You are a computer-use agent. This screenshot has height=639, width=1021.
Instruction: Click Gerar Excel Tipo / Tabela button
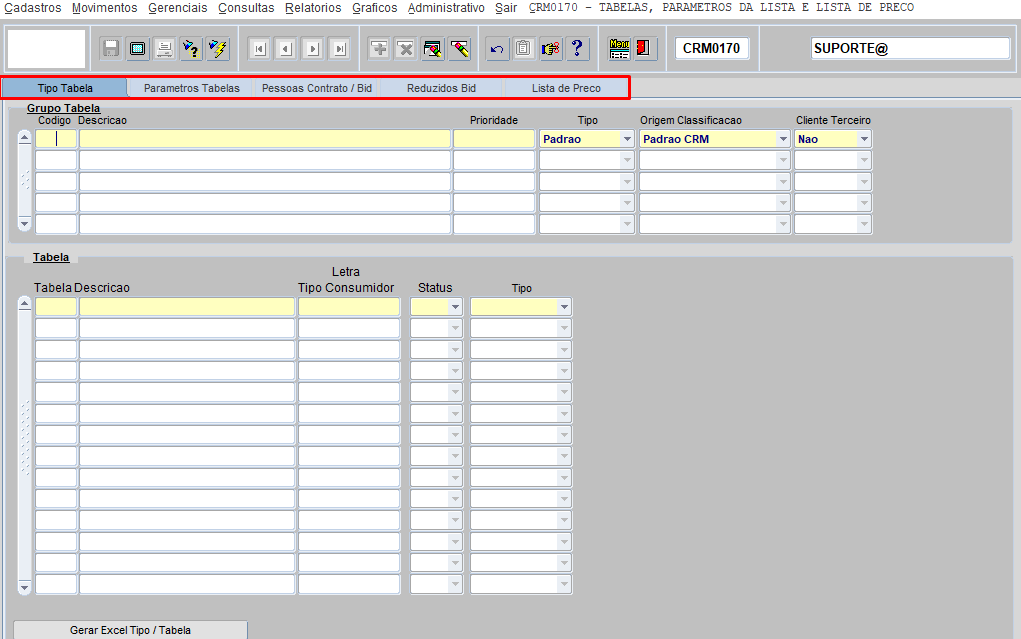(x=130, y=630)
